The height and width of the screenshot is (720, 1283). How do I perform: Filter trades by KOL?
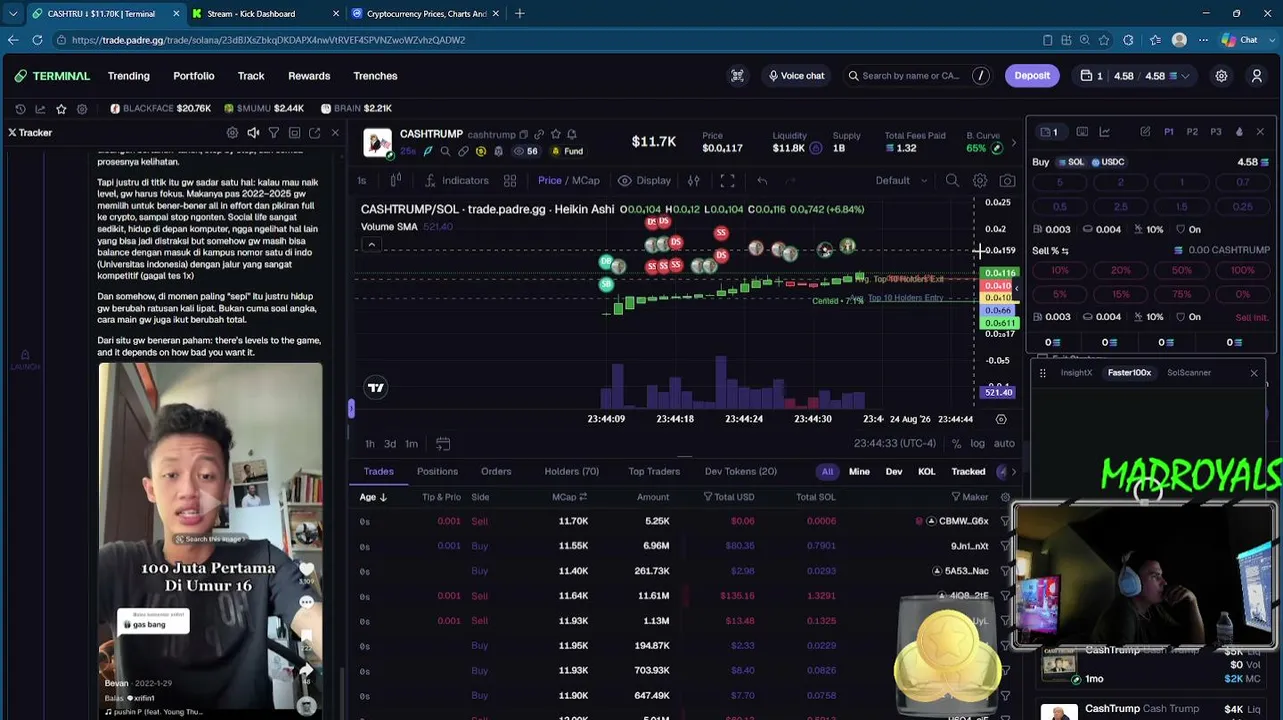[x=927, y=472]
